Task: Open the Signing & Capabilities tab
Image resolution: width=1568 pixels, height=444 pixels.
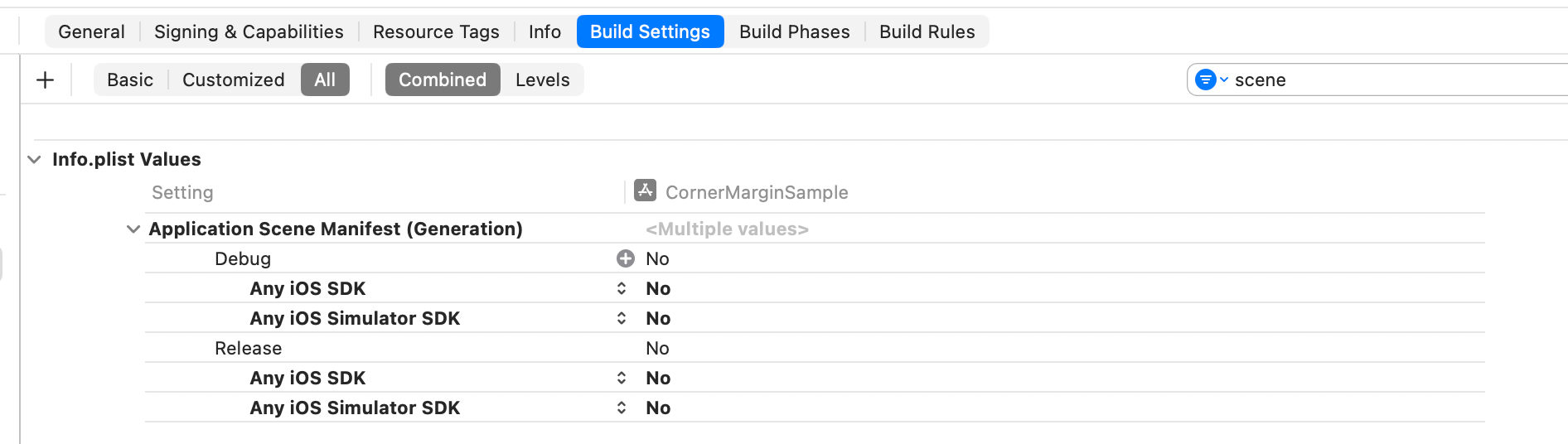Action: tap(249, 31)
